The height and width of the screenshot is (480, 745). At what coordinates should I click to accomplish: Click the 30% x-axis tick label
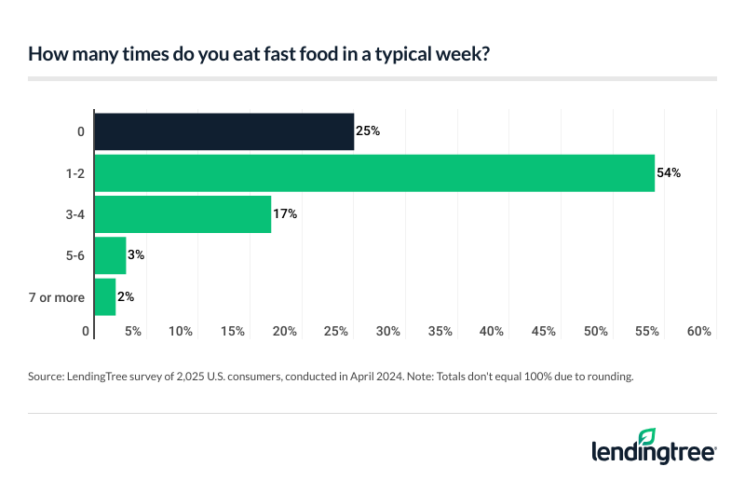click(388, 331)
